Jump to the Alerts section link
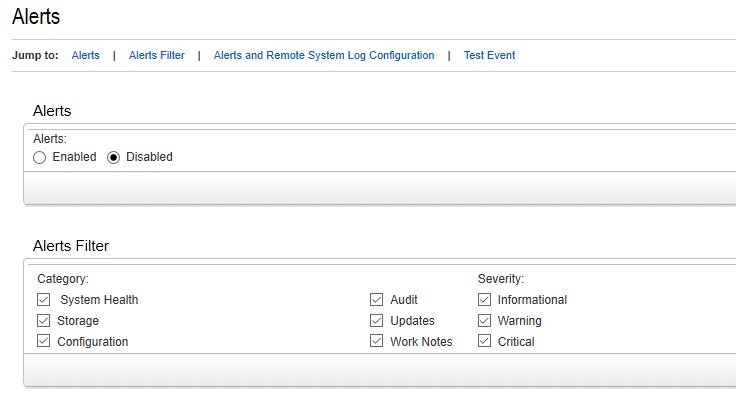736x408 pixels. point(85,55)
